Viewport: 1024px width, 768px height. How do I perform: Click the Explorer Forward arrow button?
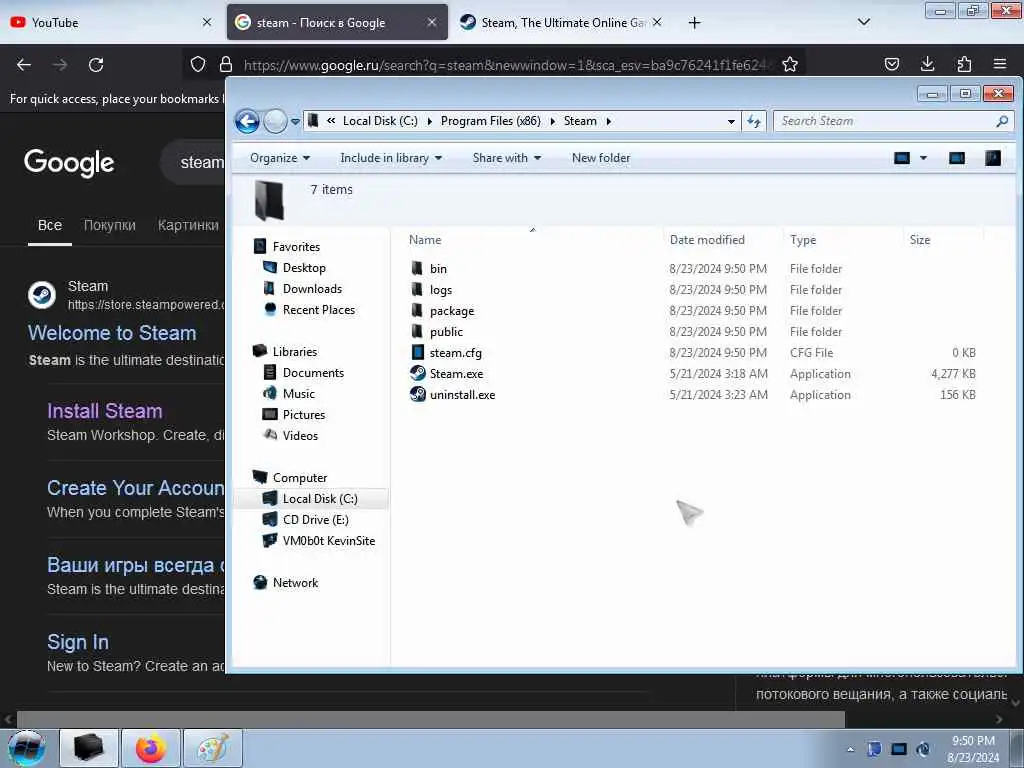275,121
